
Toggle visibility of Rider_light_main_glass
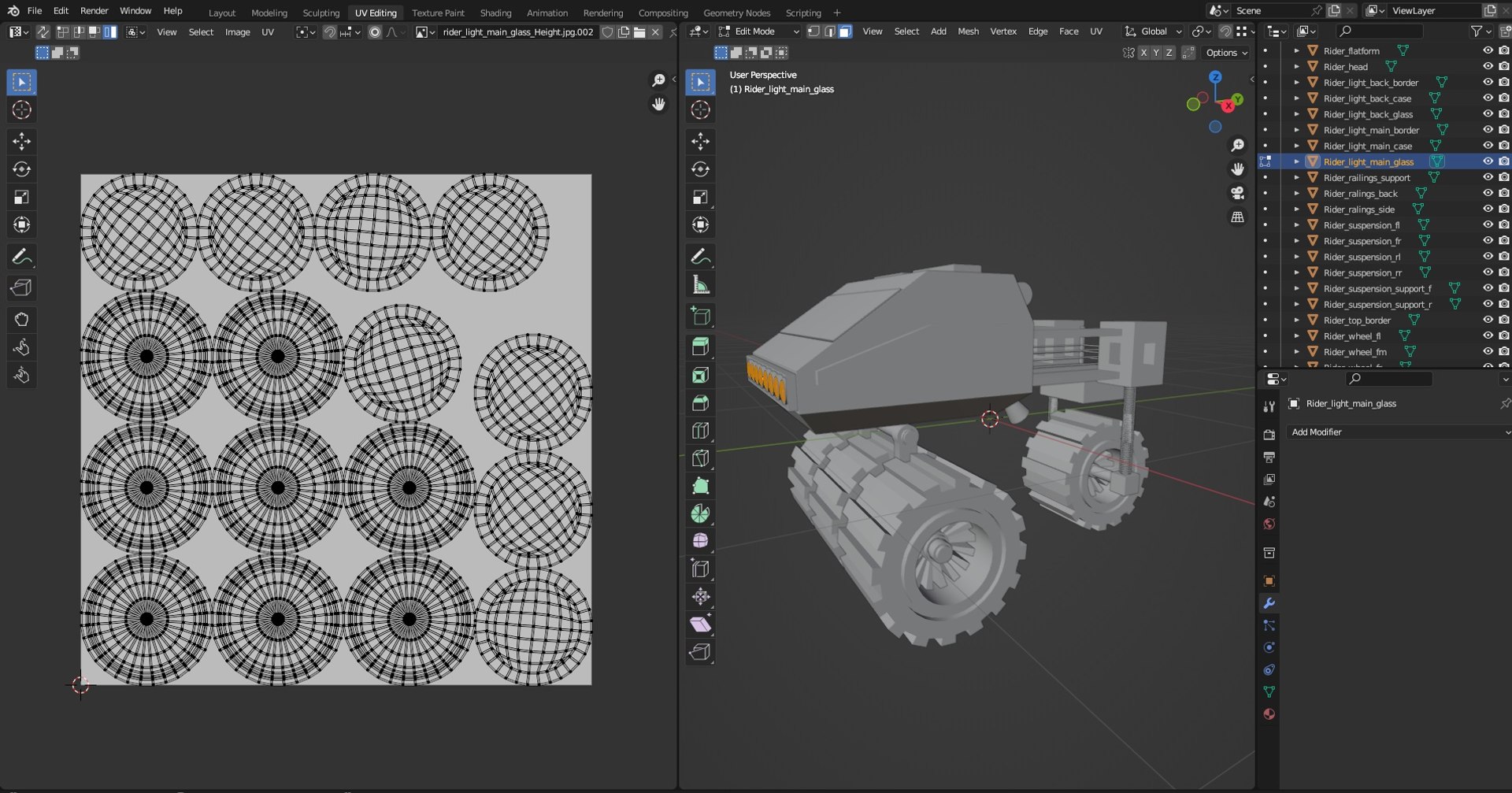(1488, 161)
